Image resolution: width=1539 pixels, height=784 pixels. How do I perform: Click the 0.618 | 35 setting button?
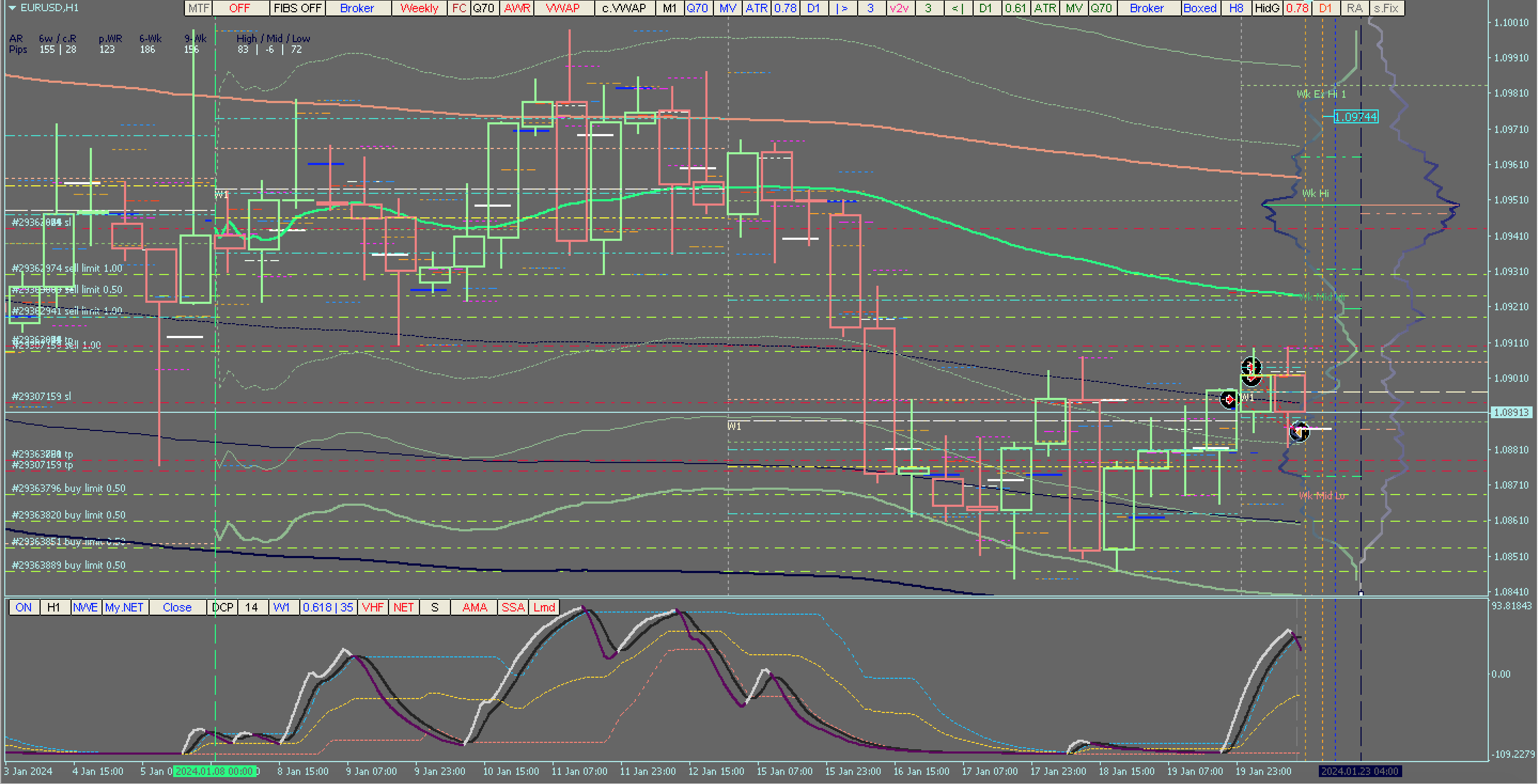(x=328, y=607)
